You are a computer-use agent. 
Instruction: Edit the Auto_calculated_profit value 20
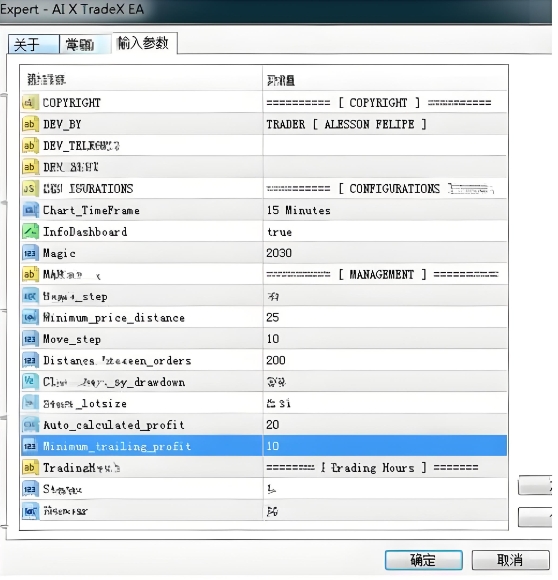click(x=273, y=425)
